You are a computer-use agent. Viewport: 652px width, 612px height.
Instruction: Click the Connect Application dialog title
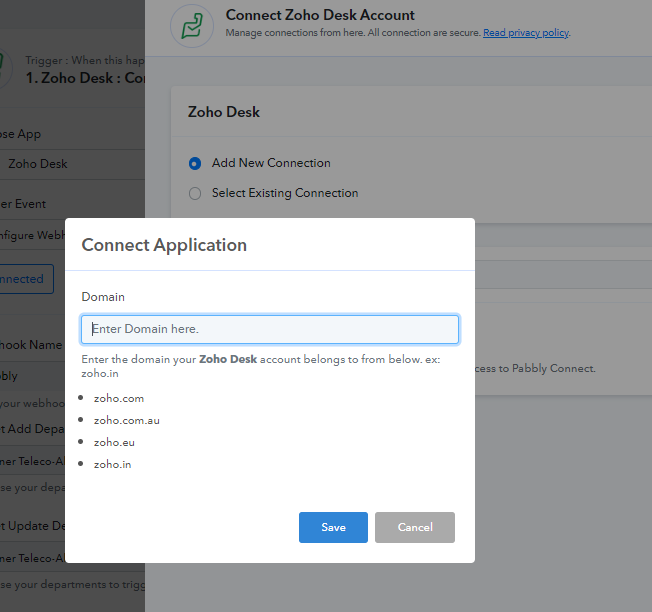click(x=164, y=245)
